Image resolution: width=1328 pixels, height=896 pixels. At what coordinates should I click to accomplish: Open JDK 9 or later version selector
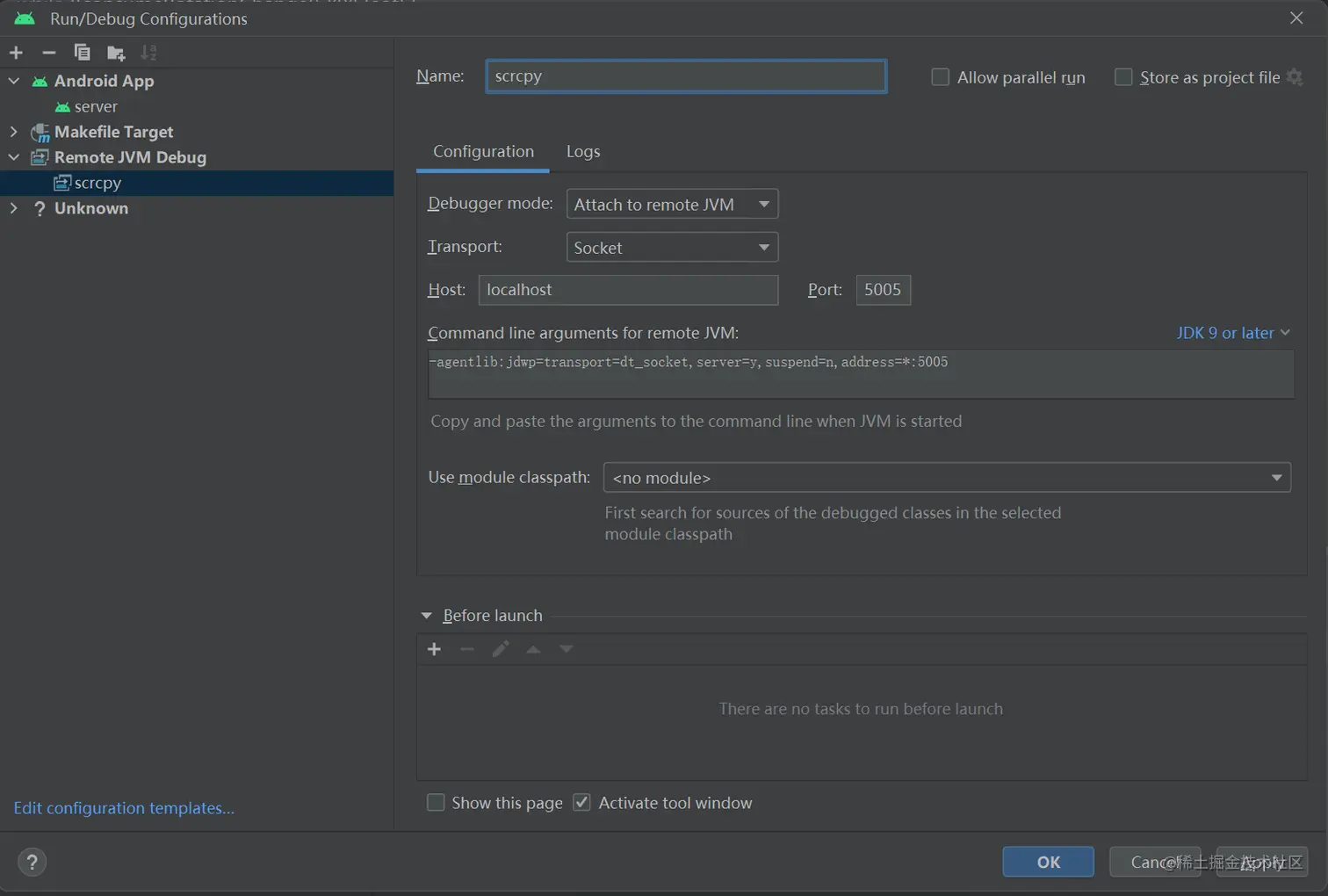[x=1233, y=333]
